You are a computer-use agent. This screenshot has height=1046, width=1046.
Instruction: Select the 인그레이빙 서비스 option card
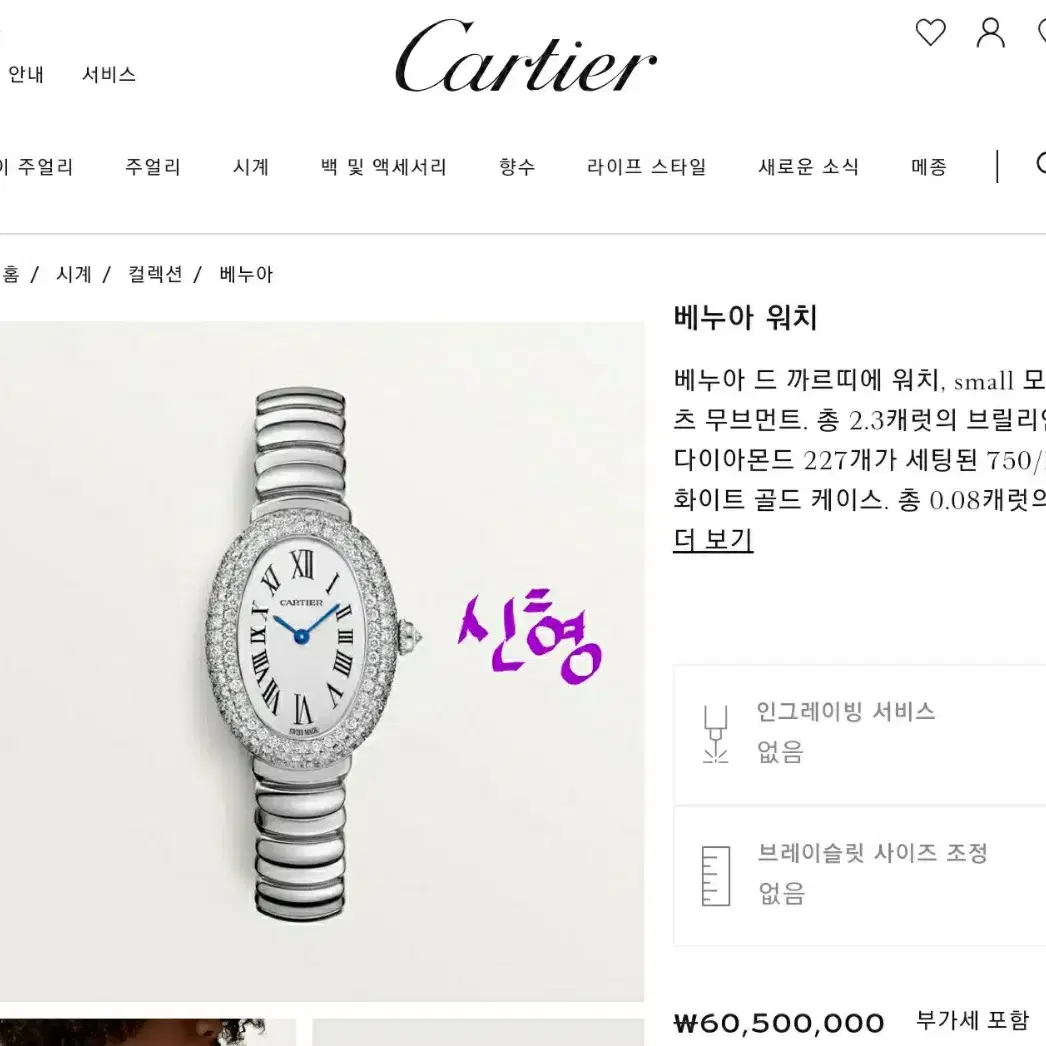click(x=859, y=734)
